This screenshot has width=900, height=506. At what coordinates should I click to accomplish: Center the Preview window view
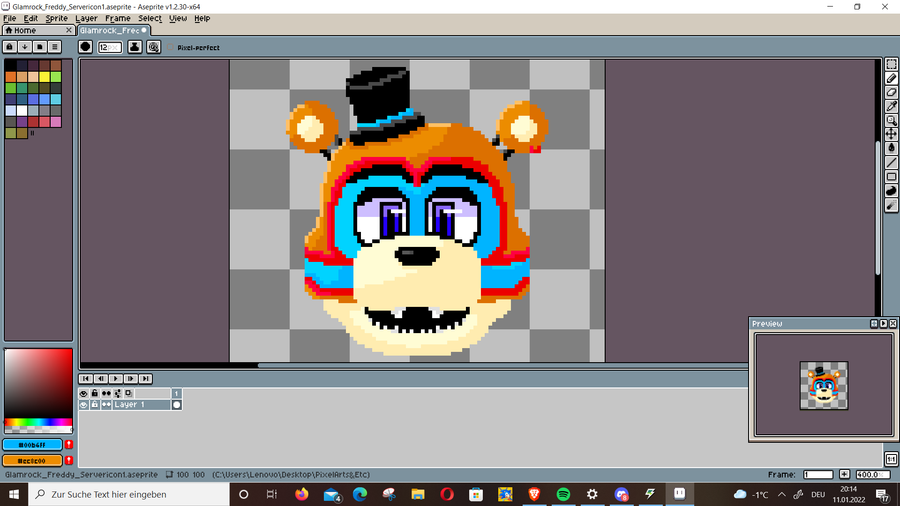point(874,324)
